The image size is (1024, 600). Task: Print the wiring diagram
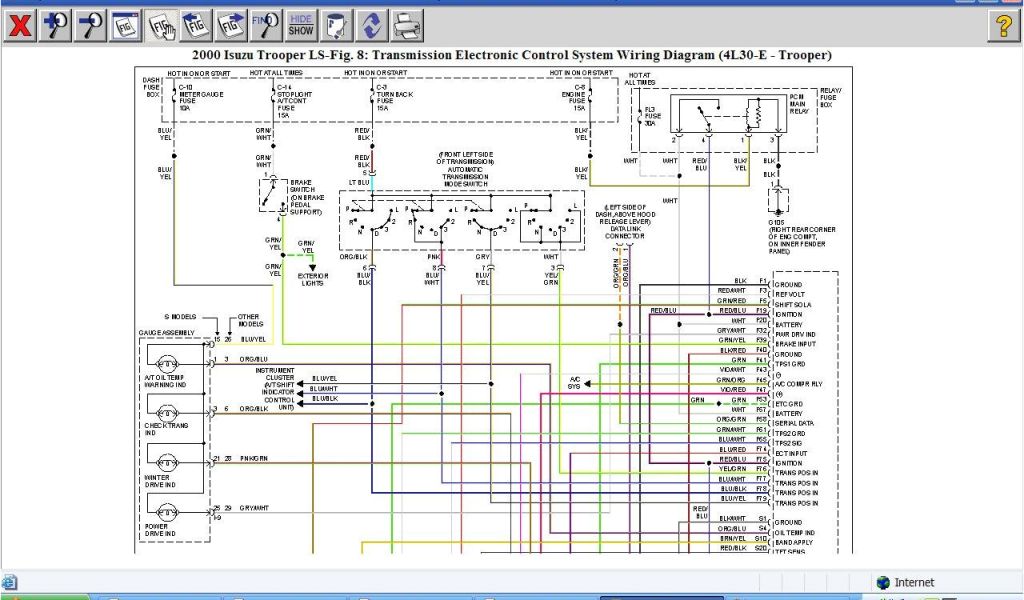(407, 25)
